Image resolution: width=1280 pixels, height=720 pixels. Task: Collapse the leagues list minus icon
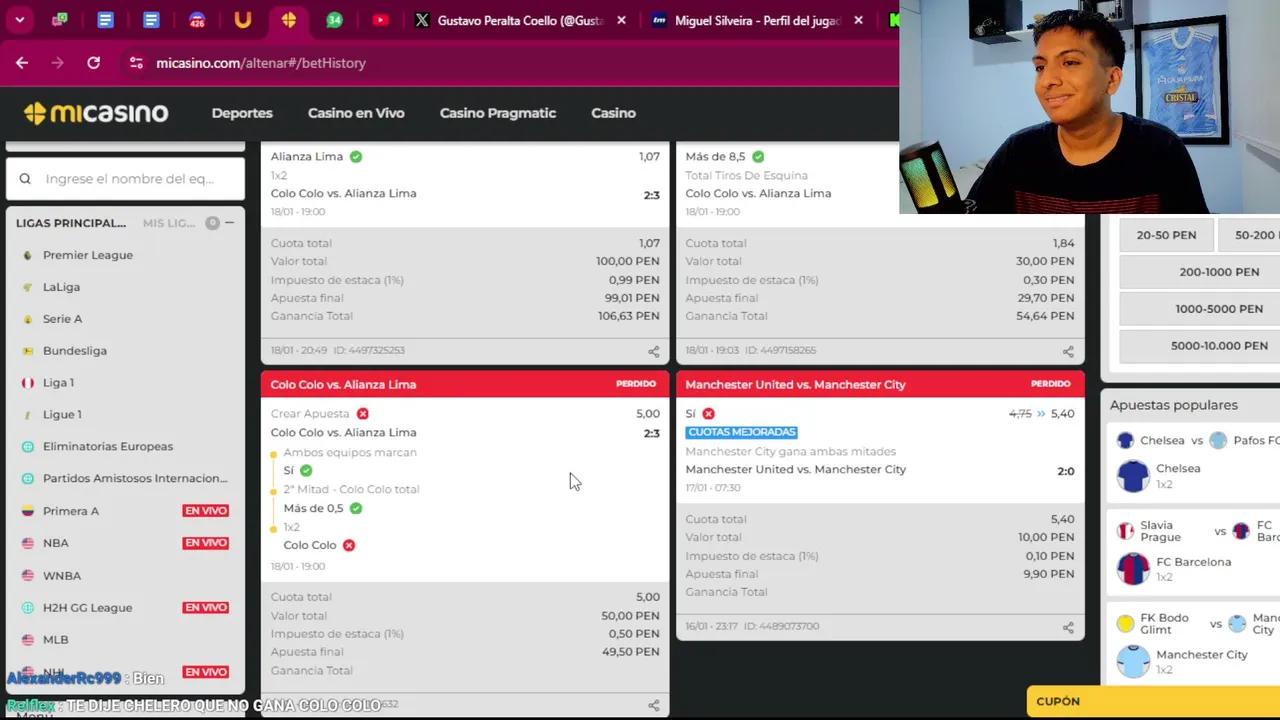229,223
